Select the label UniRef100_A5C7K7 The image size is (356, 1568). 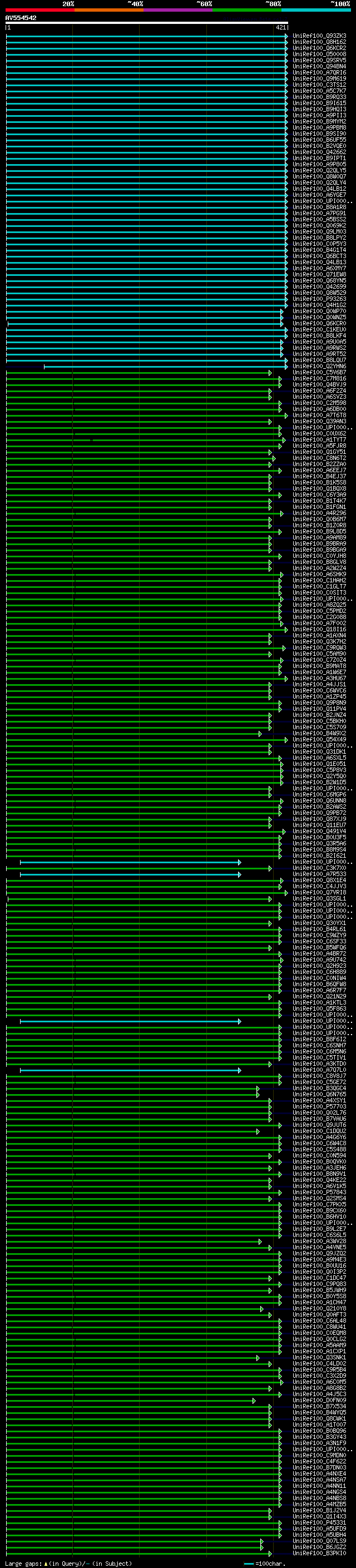point(319,91)
